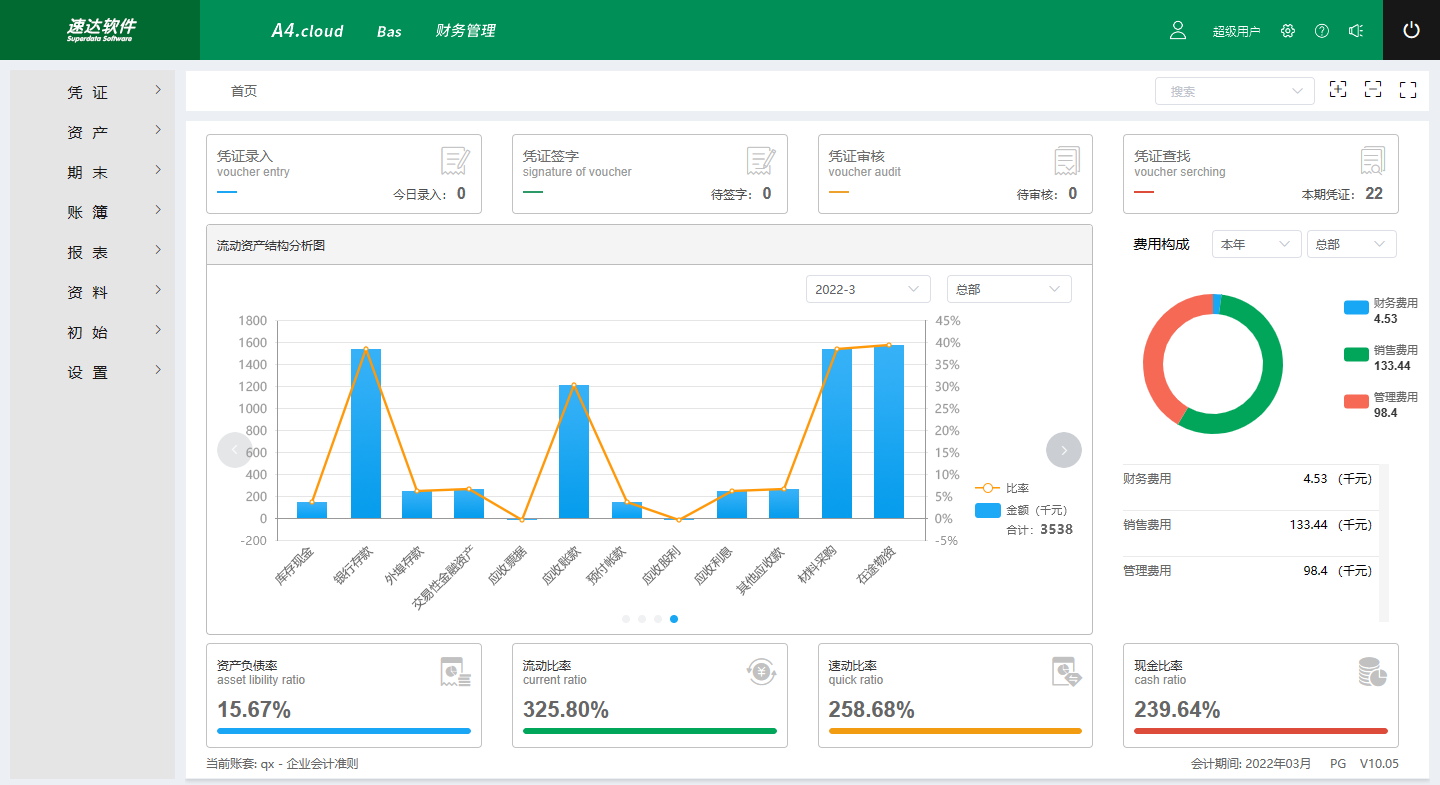Open the 2022-3 period dropdown
Viewport: 1440px width, 785px height.
tap(867, 289)
